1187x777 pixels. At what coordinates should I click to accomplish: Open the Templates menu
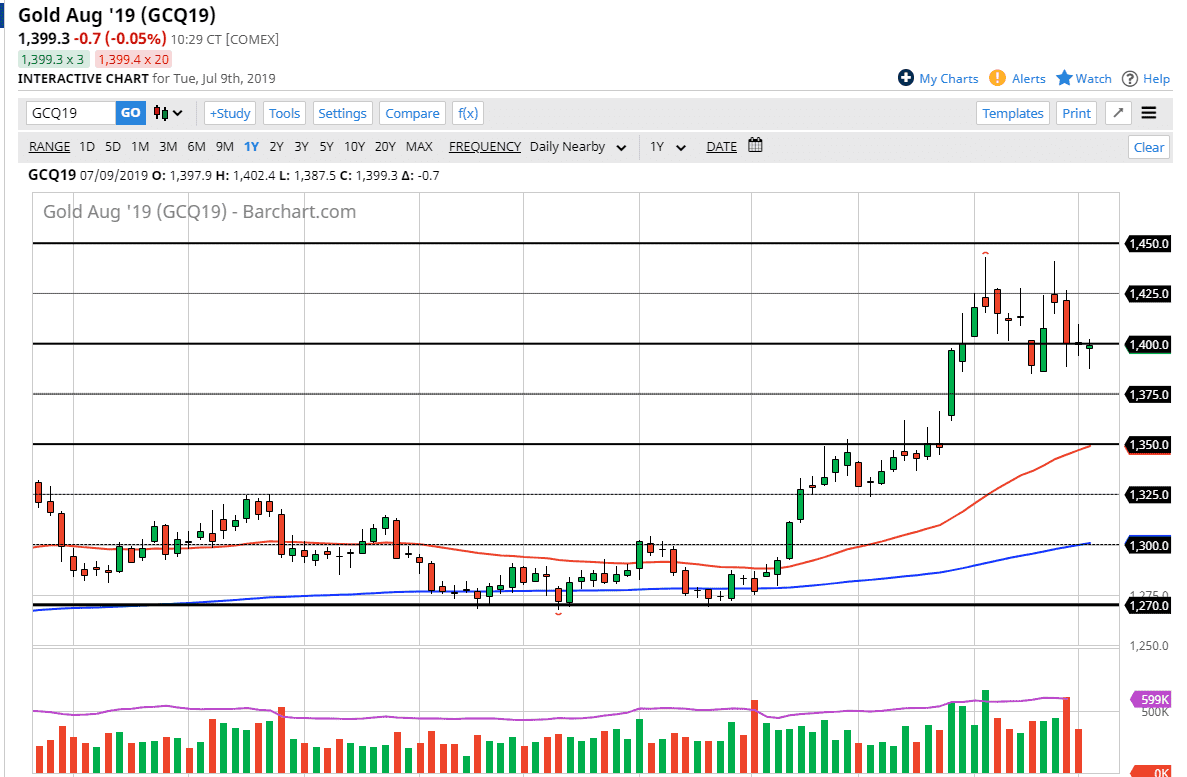tap(1012, 113)
